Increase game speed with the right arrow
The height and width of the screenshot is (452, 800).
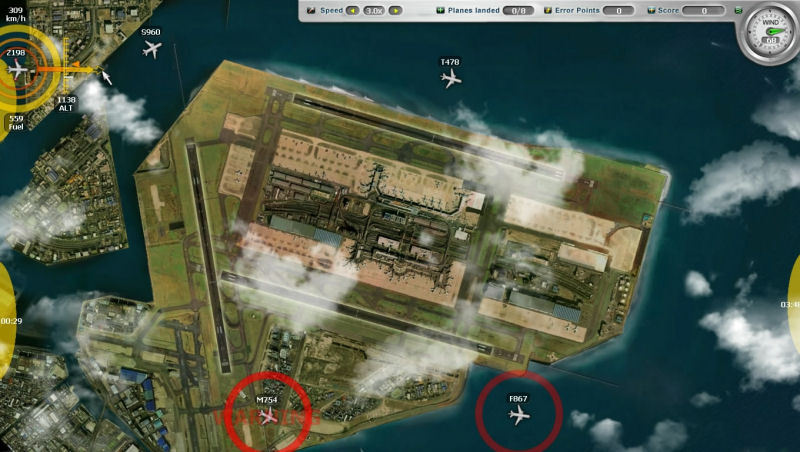(395, 10)
